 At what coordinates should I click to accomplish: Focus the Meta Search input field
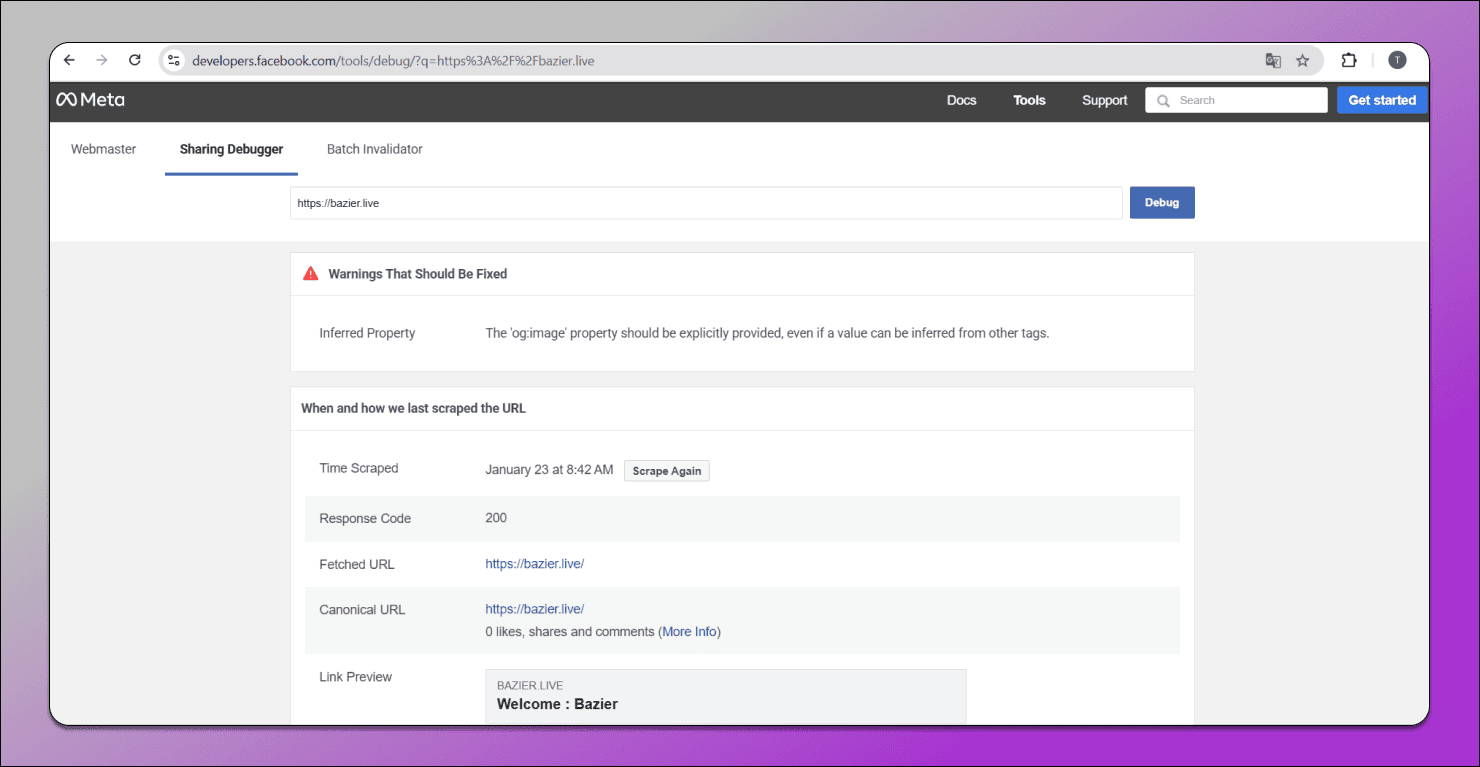coord(1236,100)
